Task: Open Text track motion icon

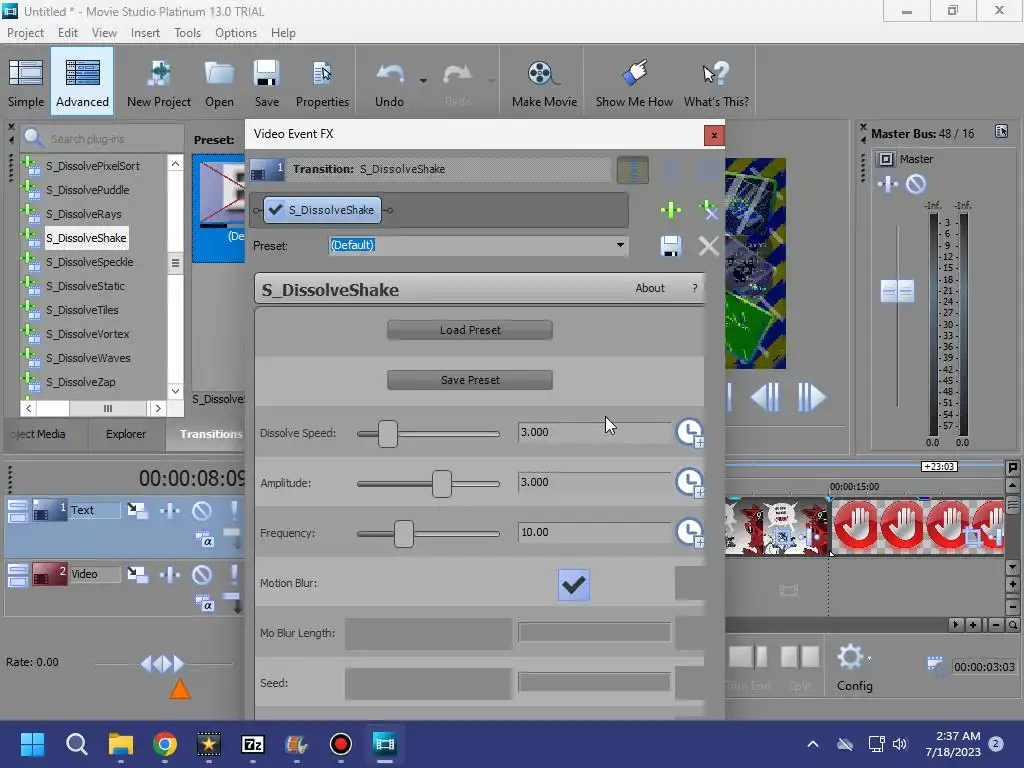Action: pos(137,510)
